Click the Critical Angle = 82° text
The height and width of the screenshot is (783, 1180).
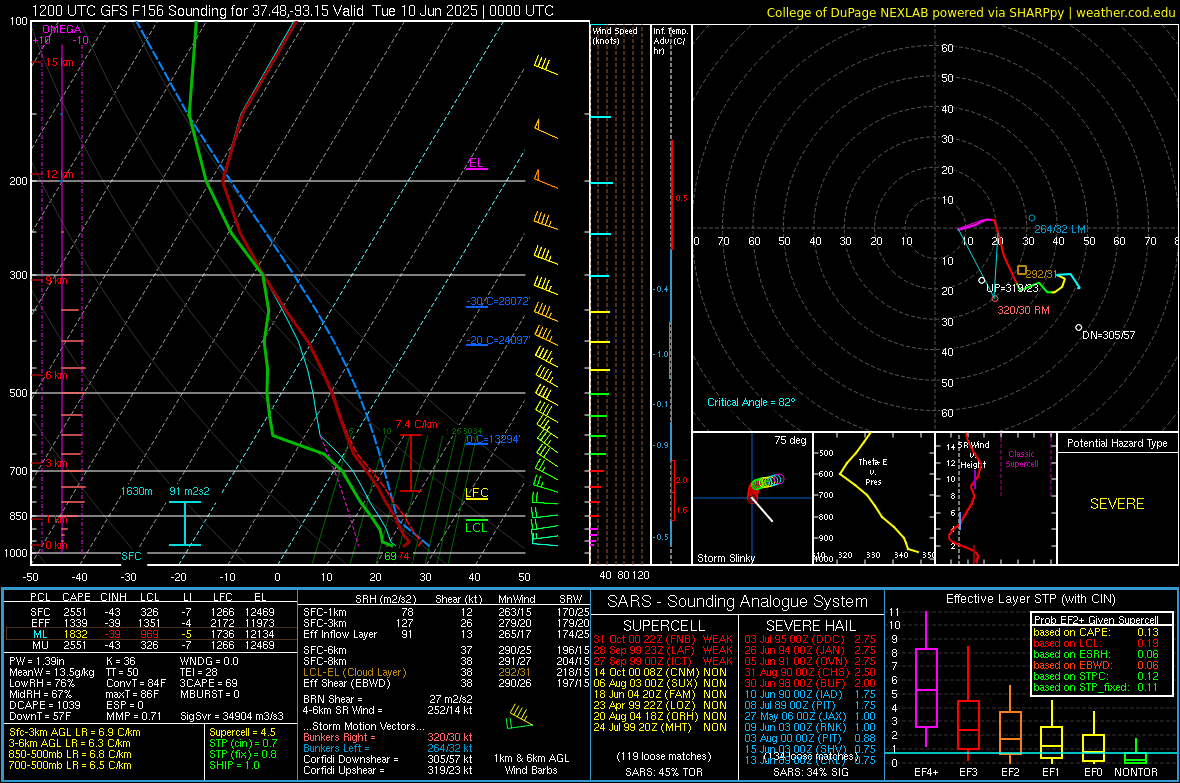tap(750, 402)
